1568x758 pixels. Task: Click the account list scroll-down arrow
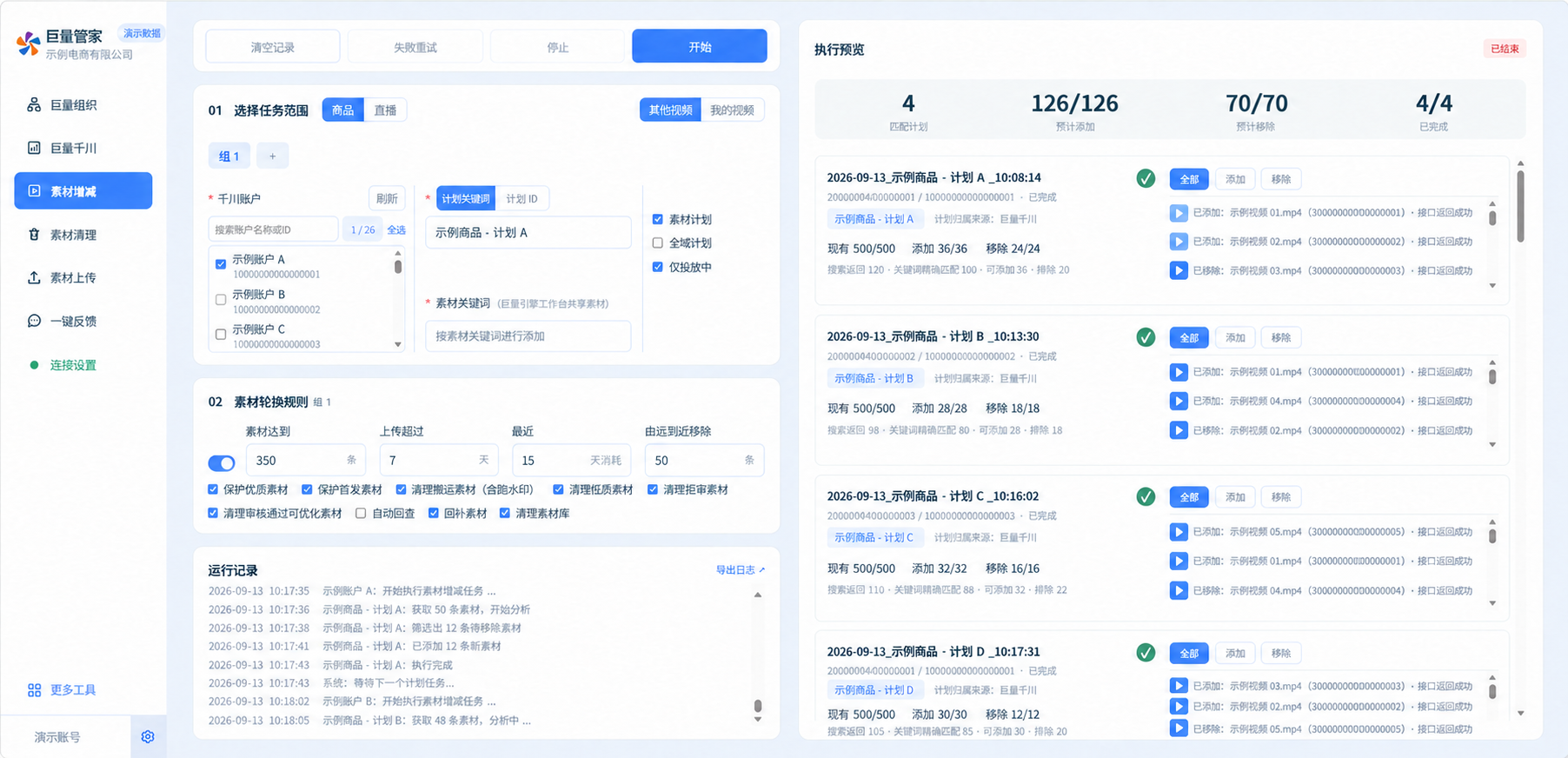(398, 344)
